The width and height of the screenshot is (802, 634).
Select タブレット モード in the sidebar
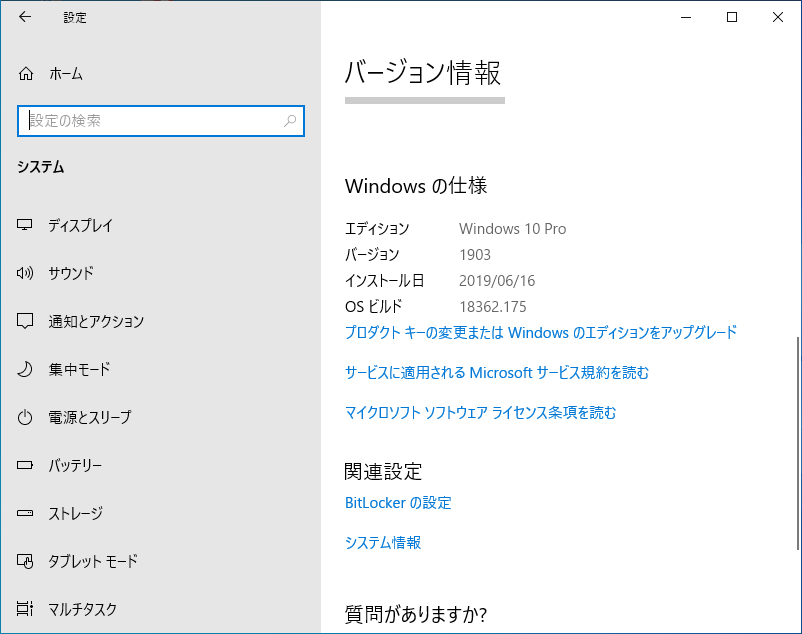coord(93,561)
